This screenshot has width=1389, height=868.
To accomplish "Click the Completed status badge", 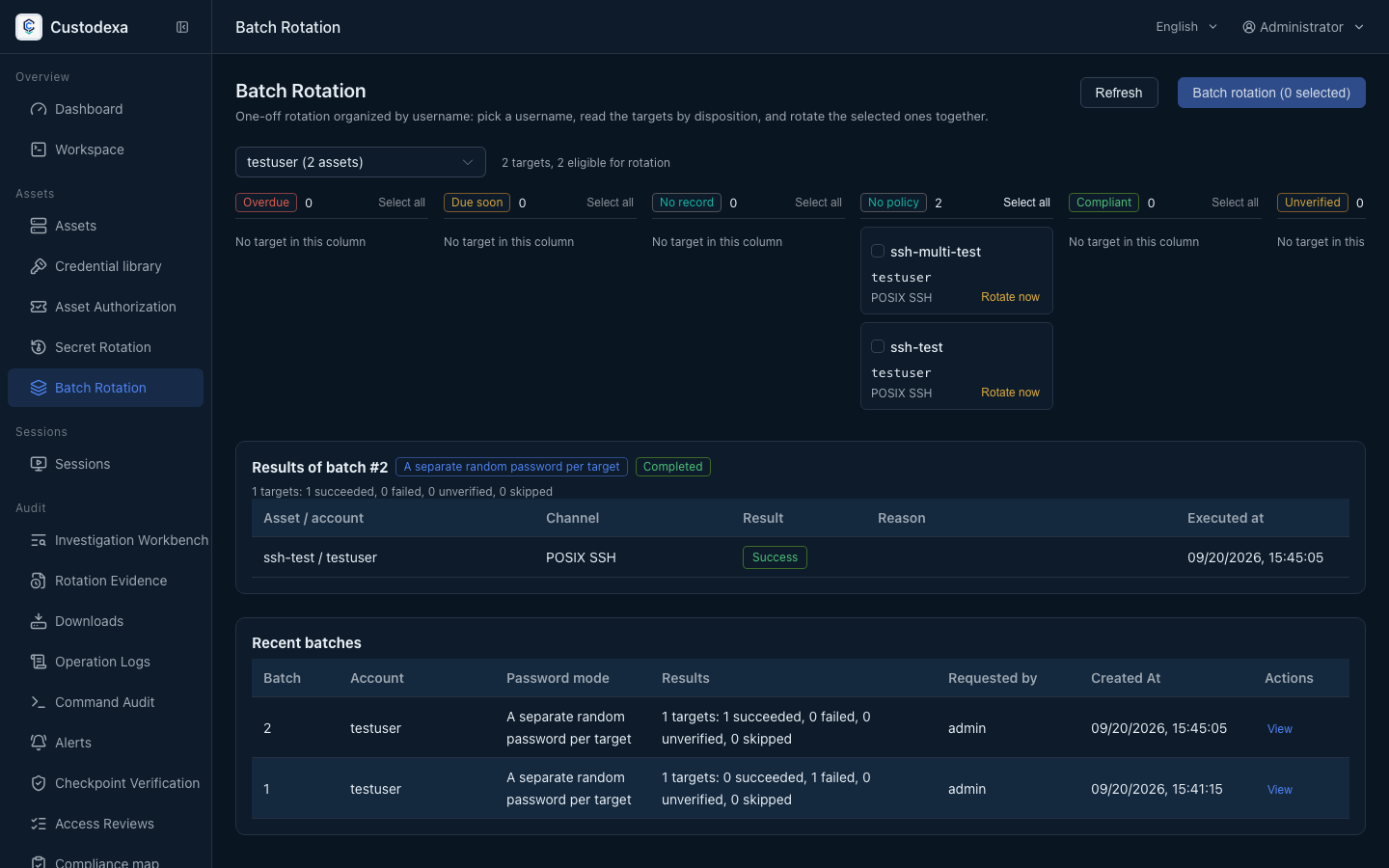I will 672,467.
